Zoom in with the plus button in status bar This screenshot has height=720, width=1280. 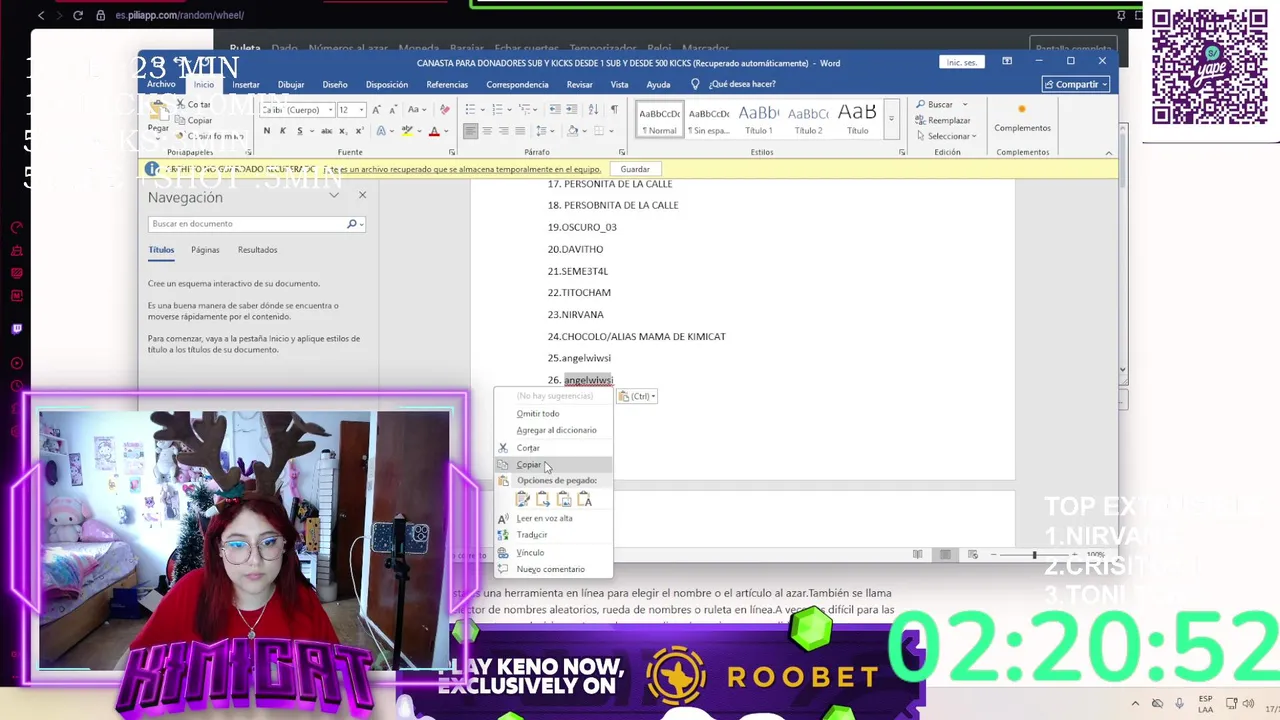coord(1077,554)
